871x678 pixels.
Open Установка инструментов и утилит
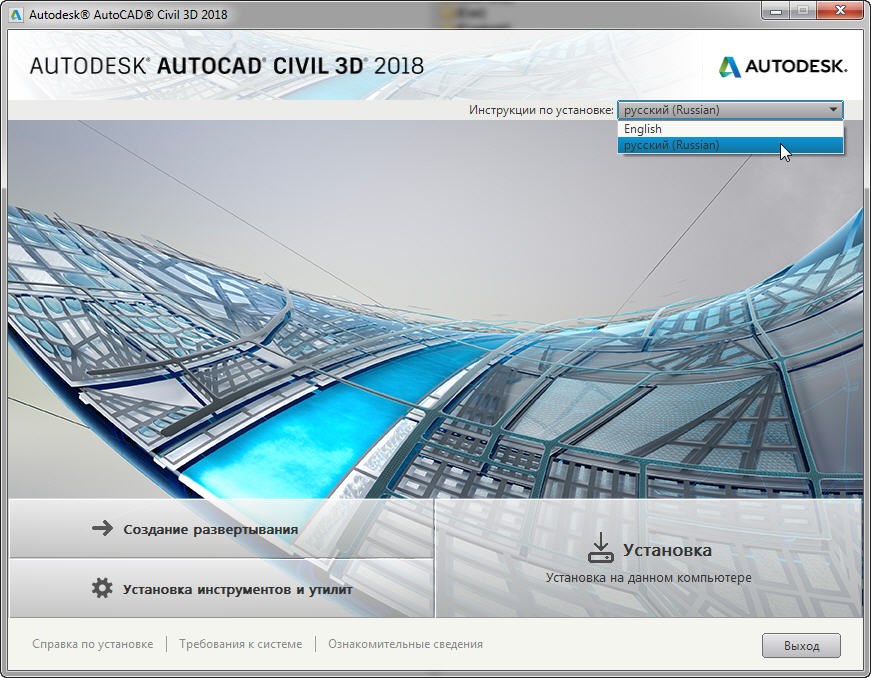coord(222,589)
